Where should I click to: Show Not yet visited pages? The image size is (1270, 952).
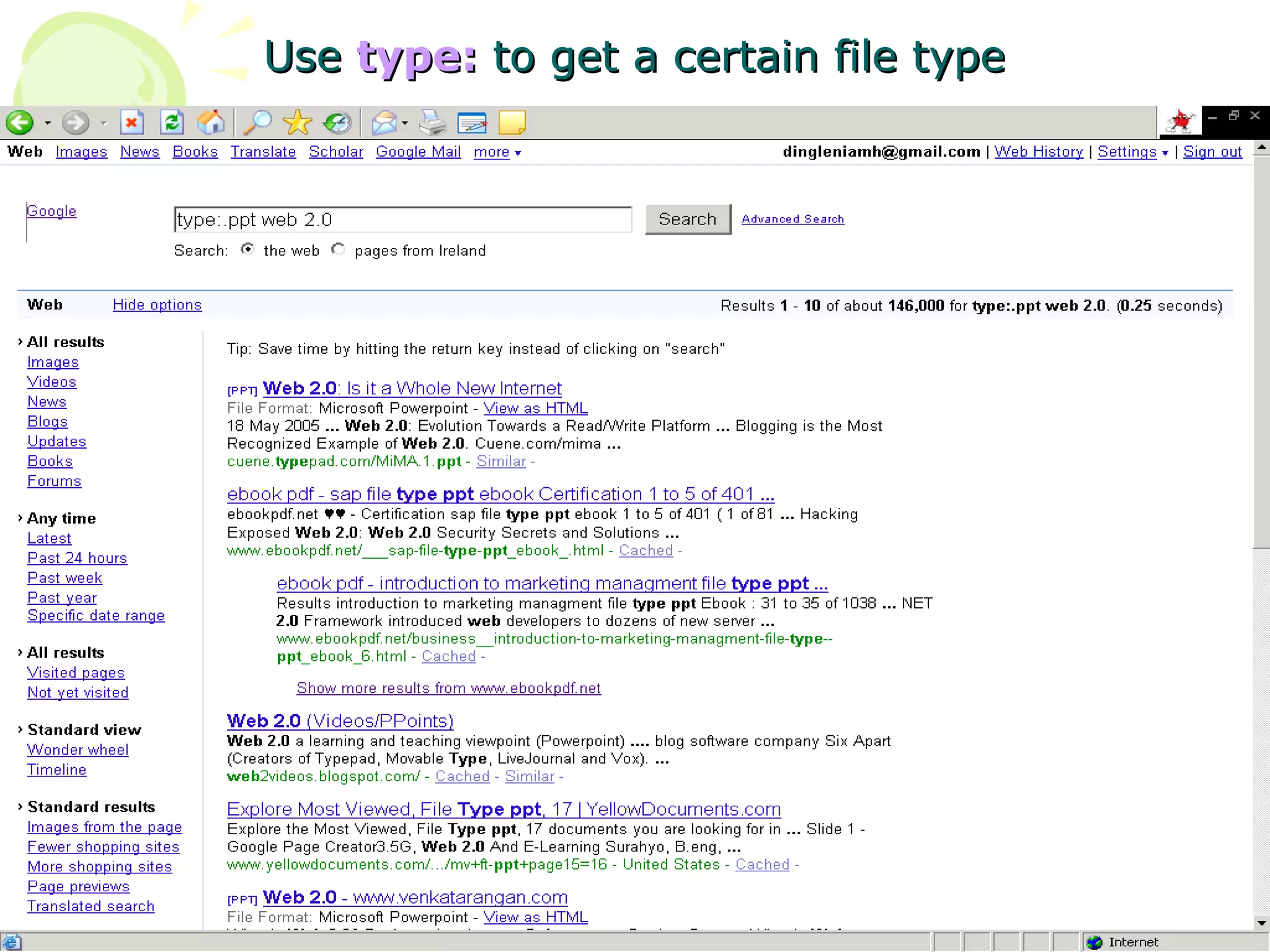78,693
